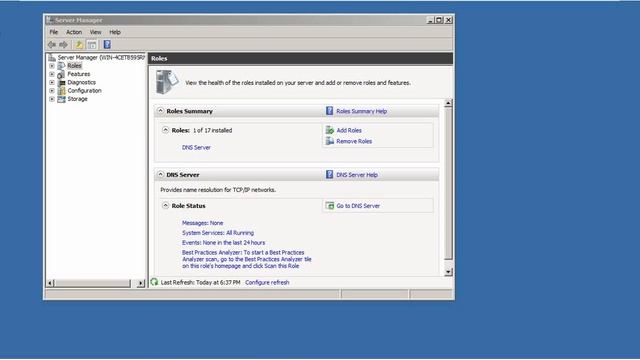Click the Add Roles icon
Viewport: 640px width, 360px height.
coord(330,130)
